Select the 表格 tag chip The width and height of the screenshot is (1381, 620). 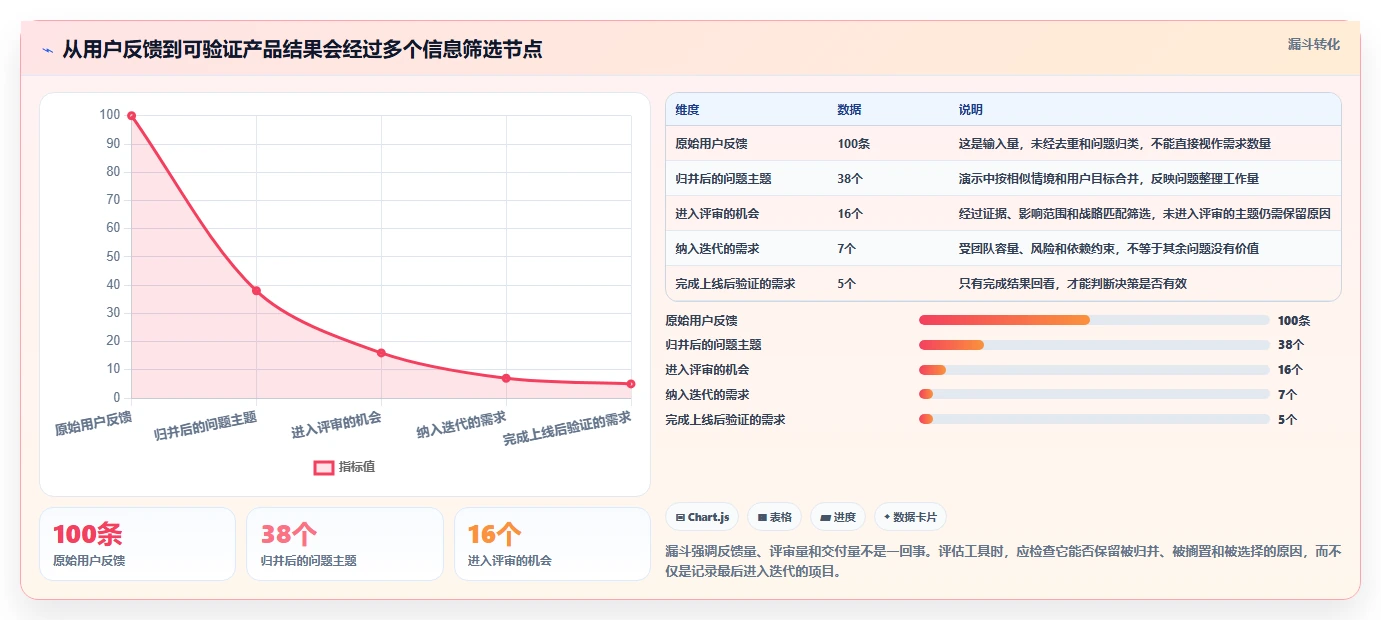coord(775,517)
